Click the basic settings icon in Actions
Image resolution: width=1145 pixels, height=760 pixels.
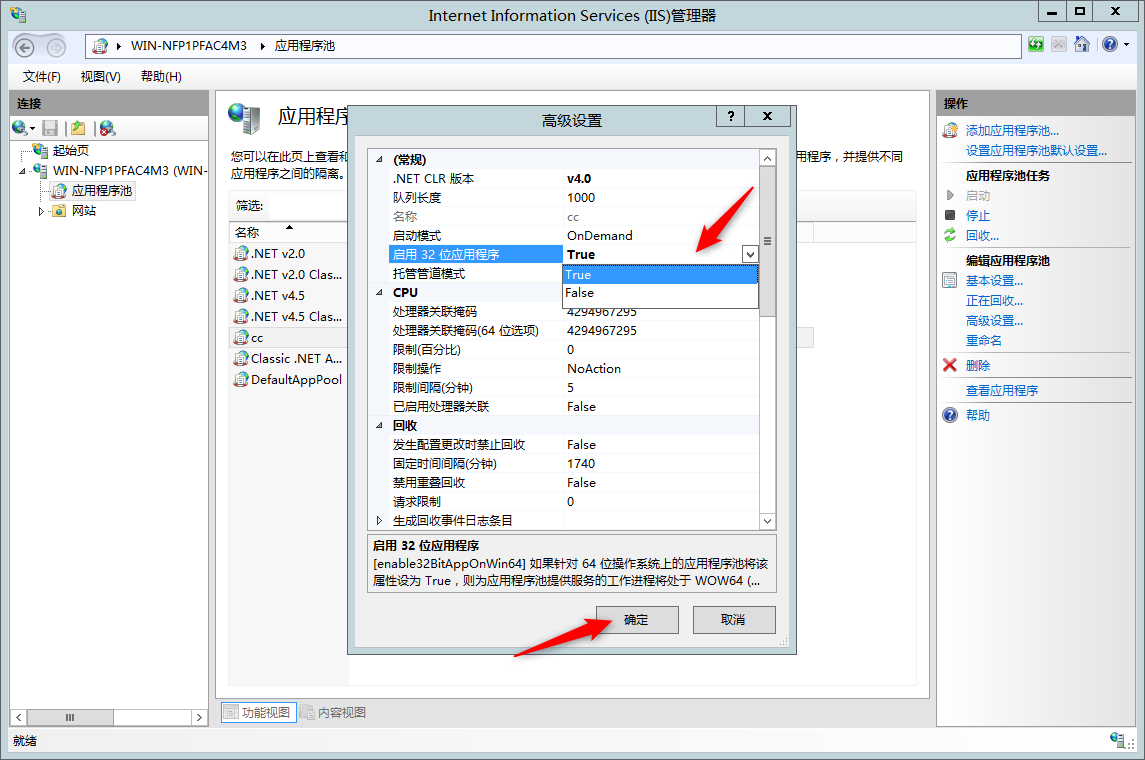tap(949, 280)
